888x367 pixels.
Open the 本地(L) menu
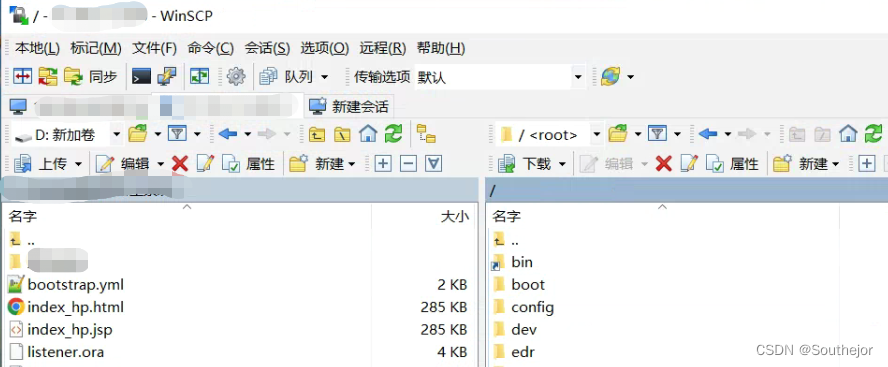pyautogui.click(x=37, y=49)
